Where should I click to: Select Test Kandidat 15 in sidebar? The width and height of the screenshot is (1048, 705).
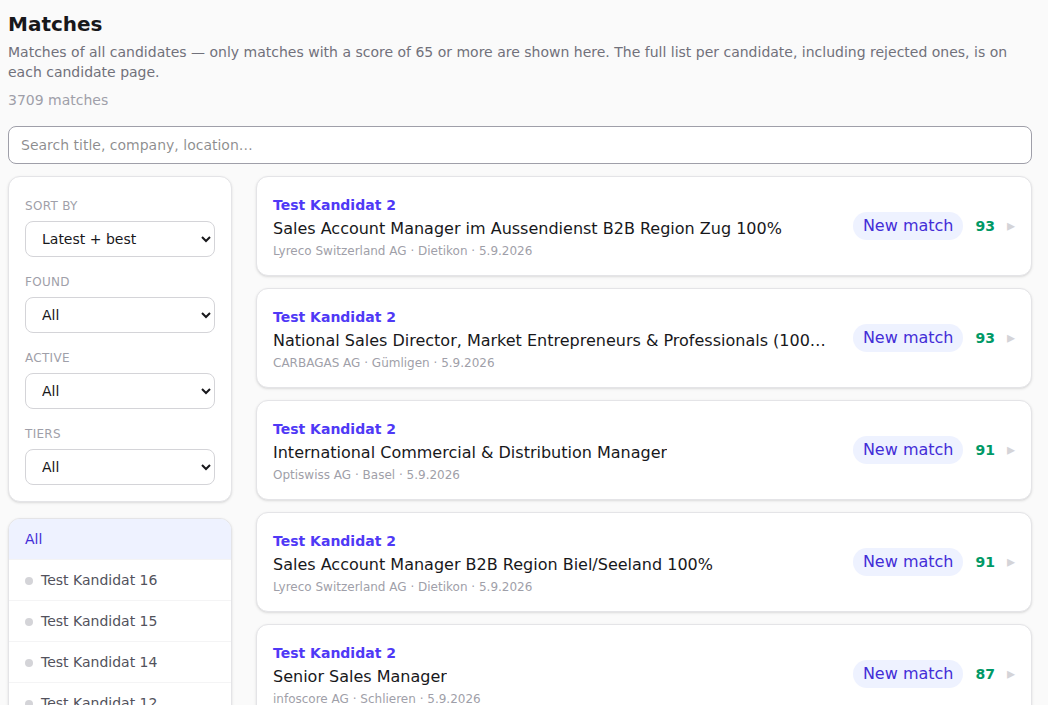(120, 621)
